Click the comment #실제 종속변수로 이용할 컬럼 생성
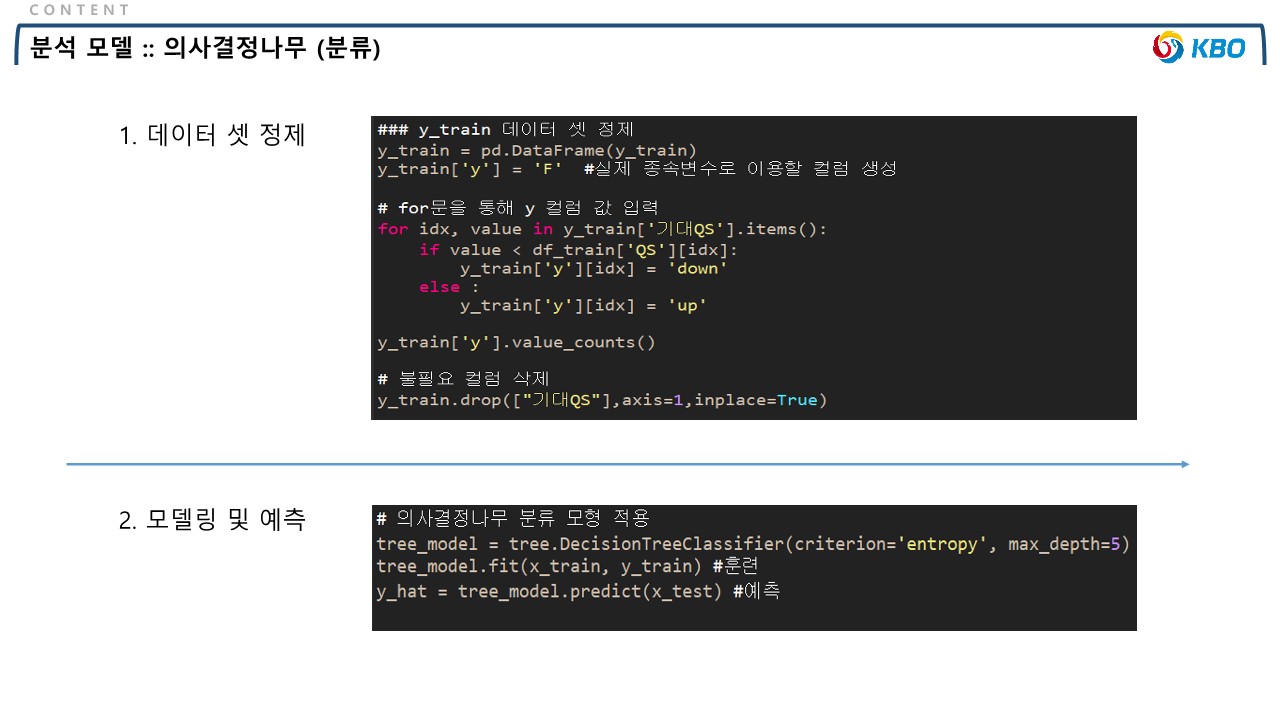Screen dimensions: 1280x720 point(740,169)
